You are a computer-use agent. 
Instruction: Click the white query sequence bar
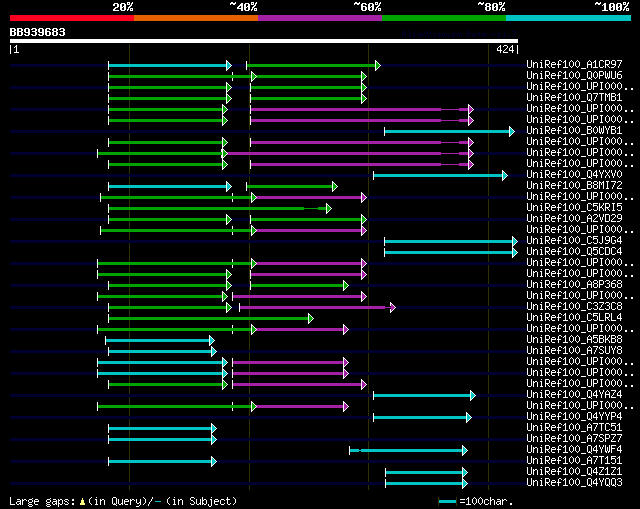click(x=264, y=41)
